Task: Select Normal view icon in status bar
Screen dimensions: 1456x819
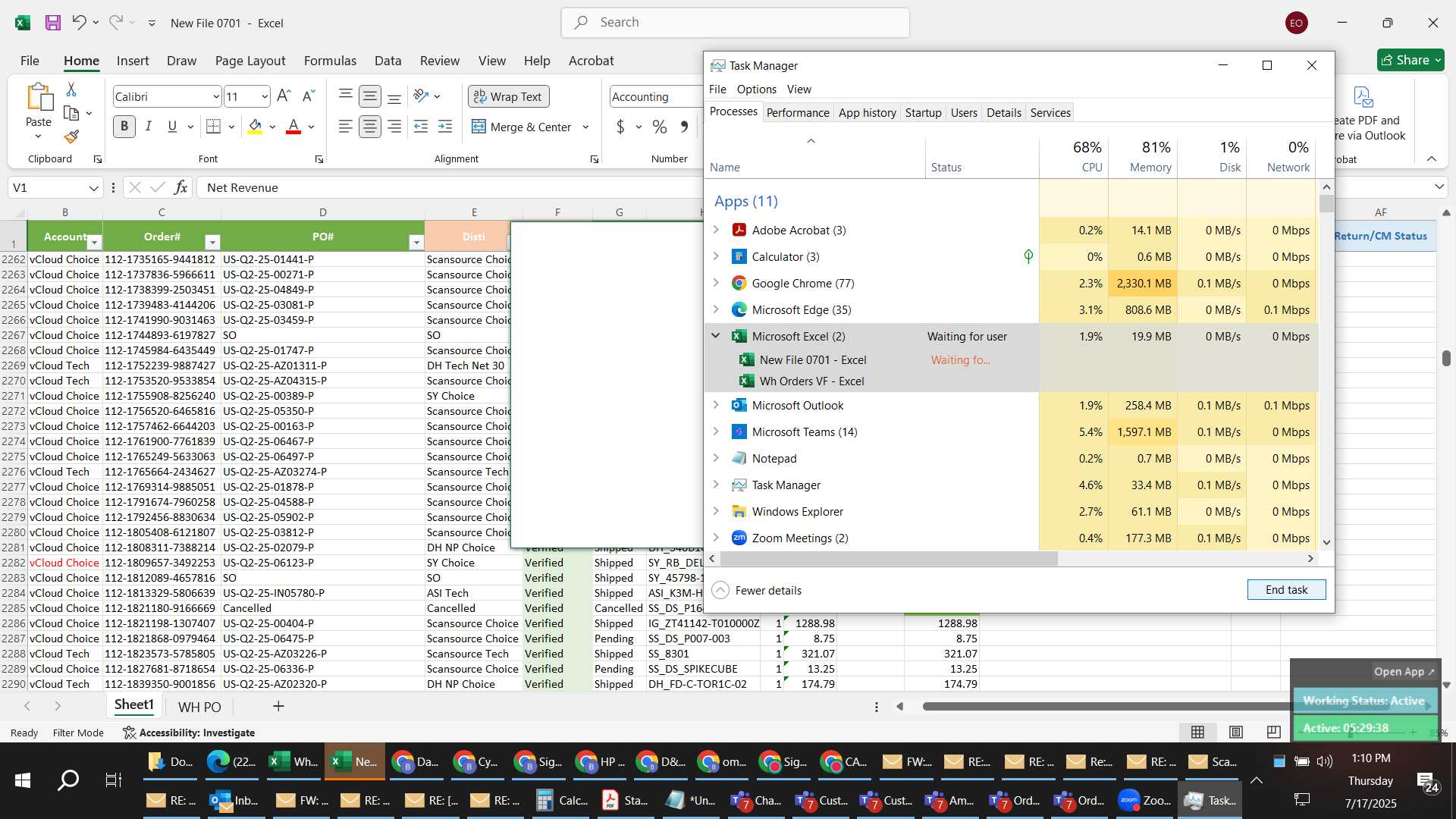Action: coord(1197,732)
